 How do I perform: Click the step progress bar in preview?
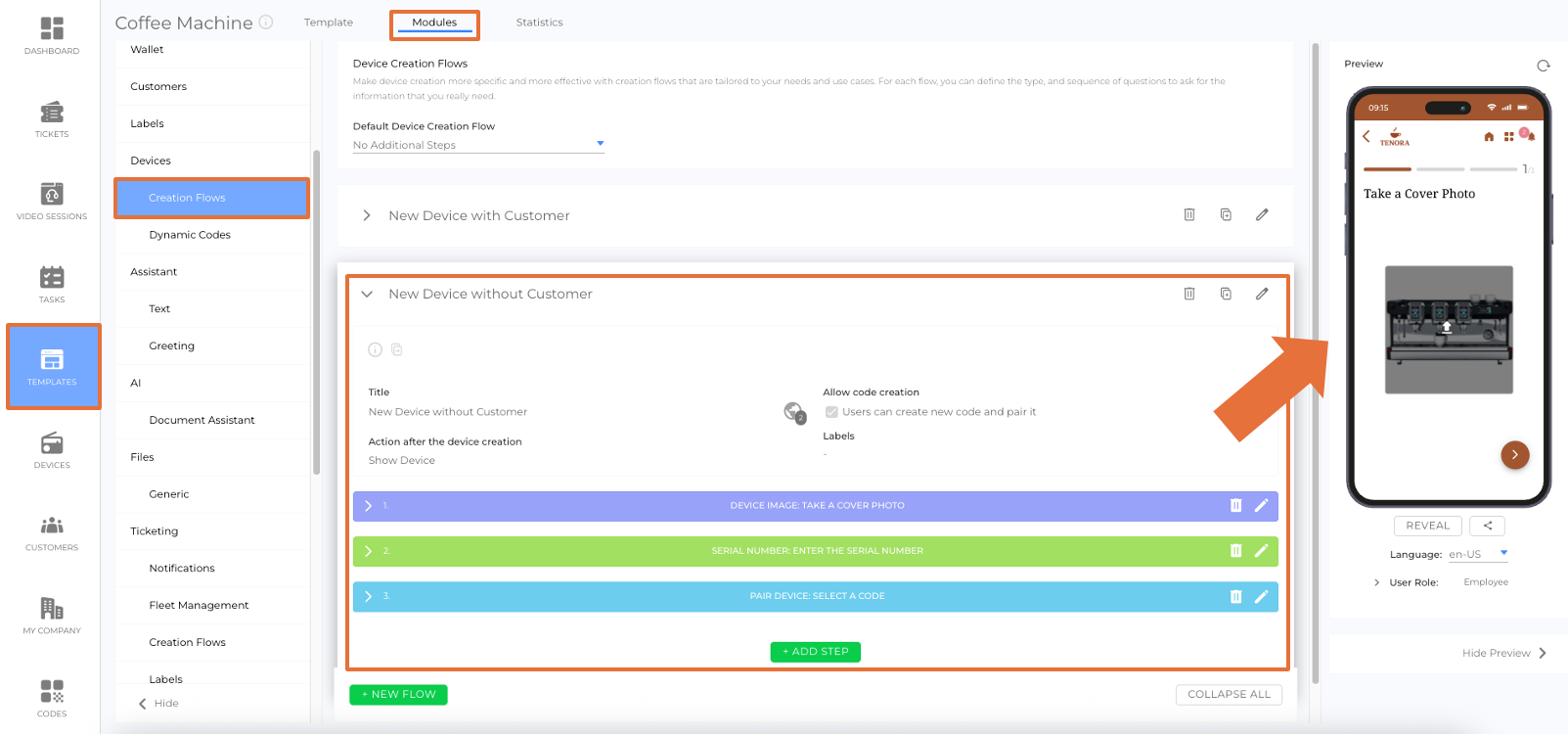click(1440, 169)
